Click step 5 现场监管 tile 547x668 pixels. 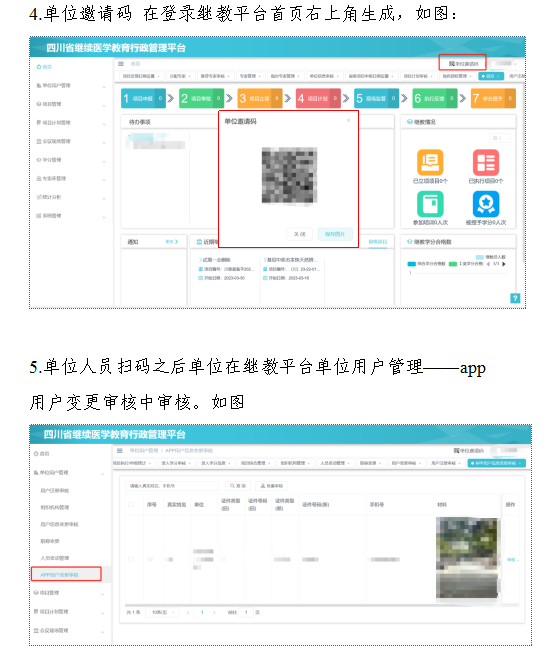[x=377, y=98]
